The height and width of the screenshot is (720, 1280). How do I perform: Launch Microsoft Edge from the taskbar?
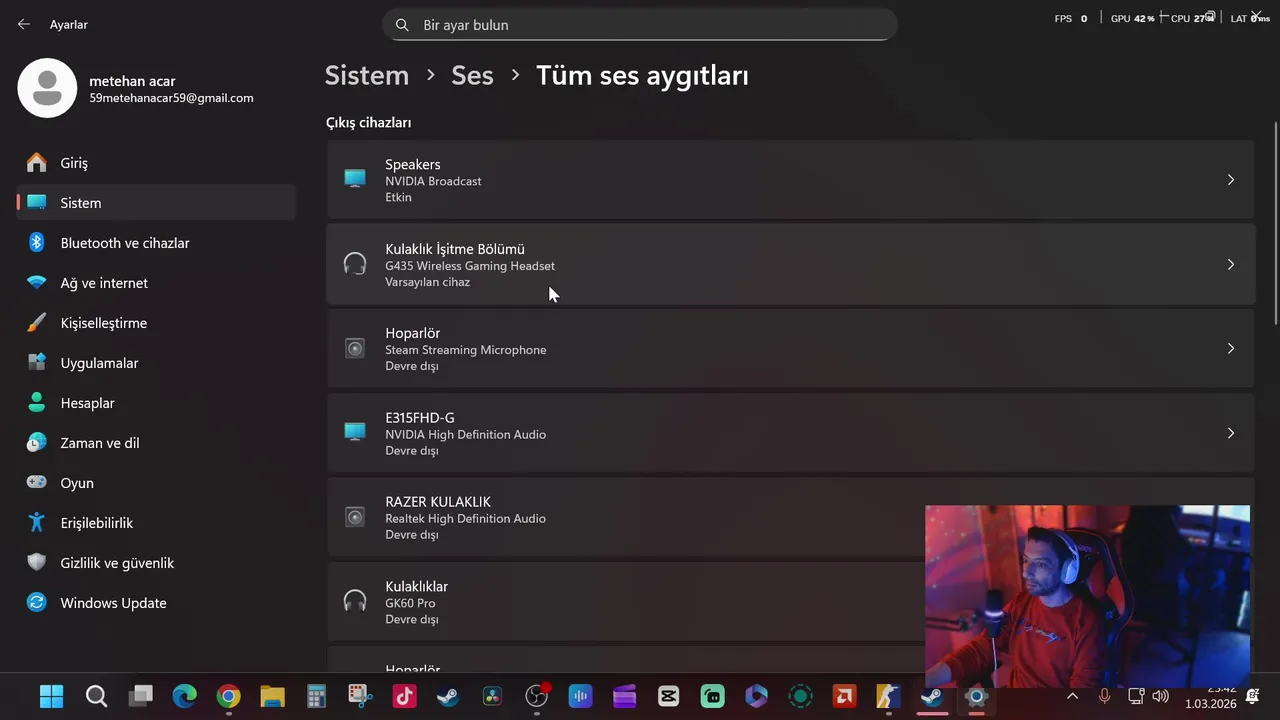pos(185,696)
